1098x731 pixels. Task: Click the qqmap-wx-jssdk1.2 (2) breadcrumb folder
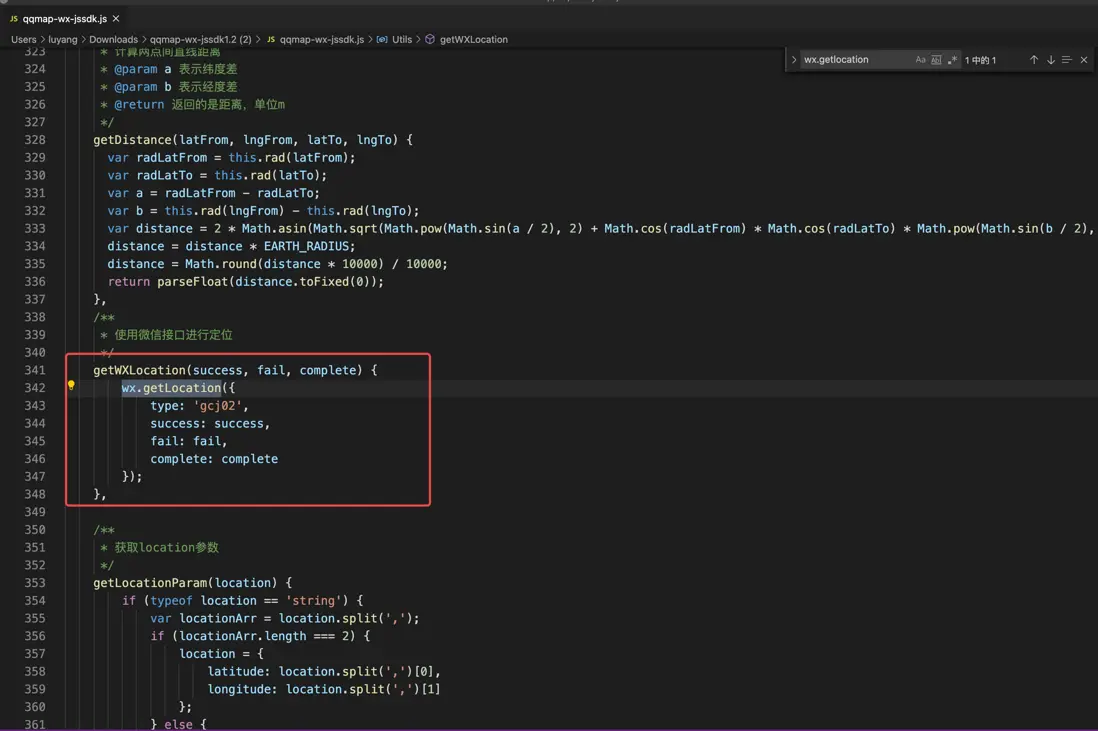coord(200,39)
